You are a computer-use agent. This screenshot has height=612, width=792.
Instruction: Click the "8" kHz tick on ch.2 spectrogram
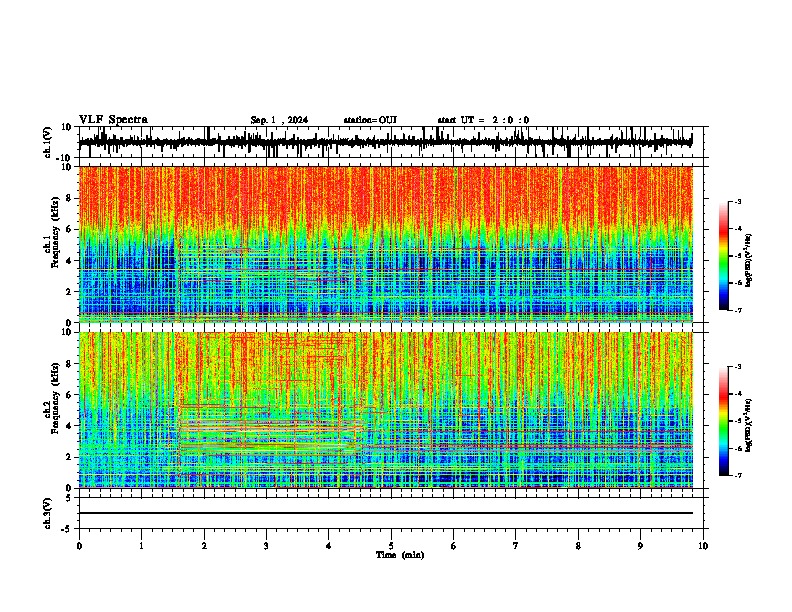pos(70,364)
